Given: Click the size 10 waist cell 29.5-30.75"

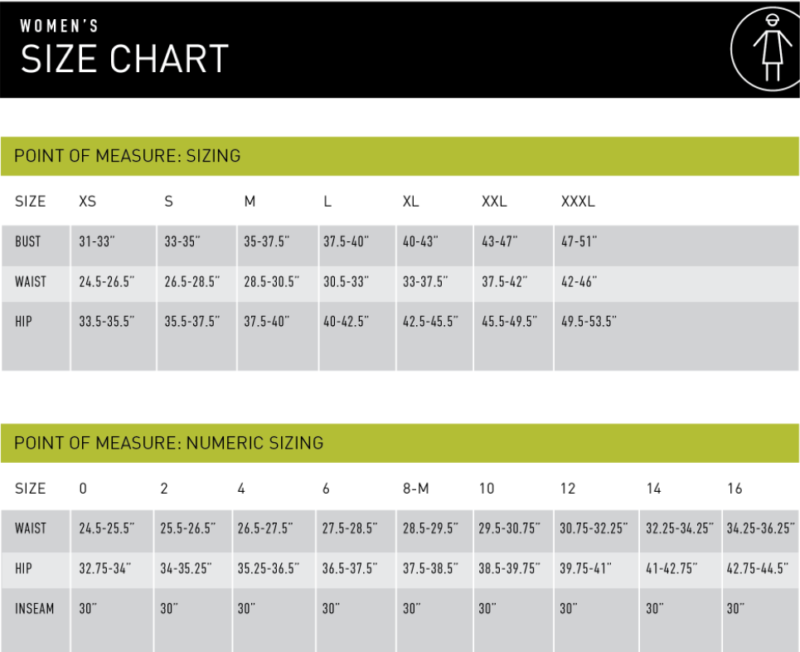Looking at the screenshot, I should (513, 531).
